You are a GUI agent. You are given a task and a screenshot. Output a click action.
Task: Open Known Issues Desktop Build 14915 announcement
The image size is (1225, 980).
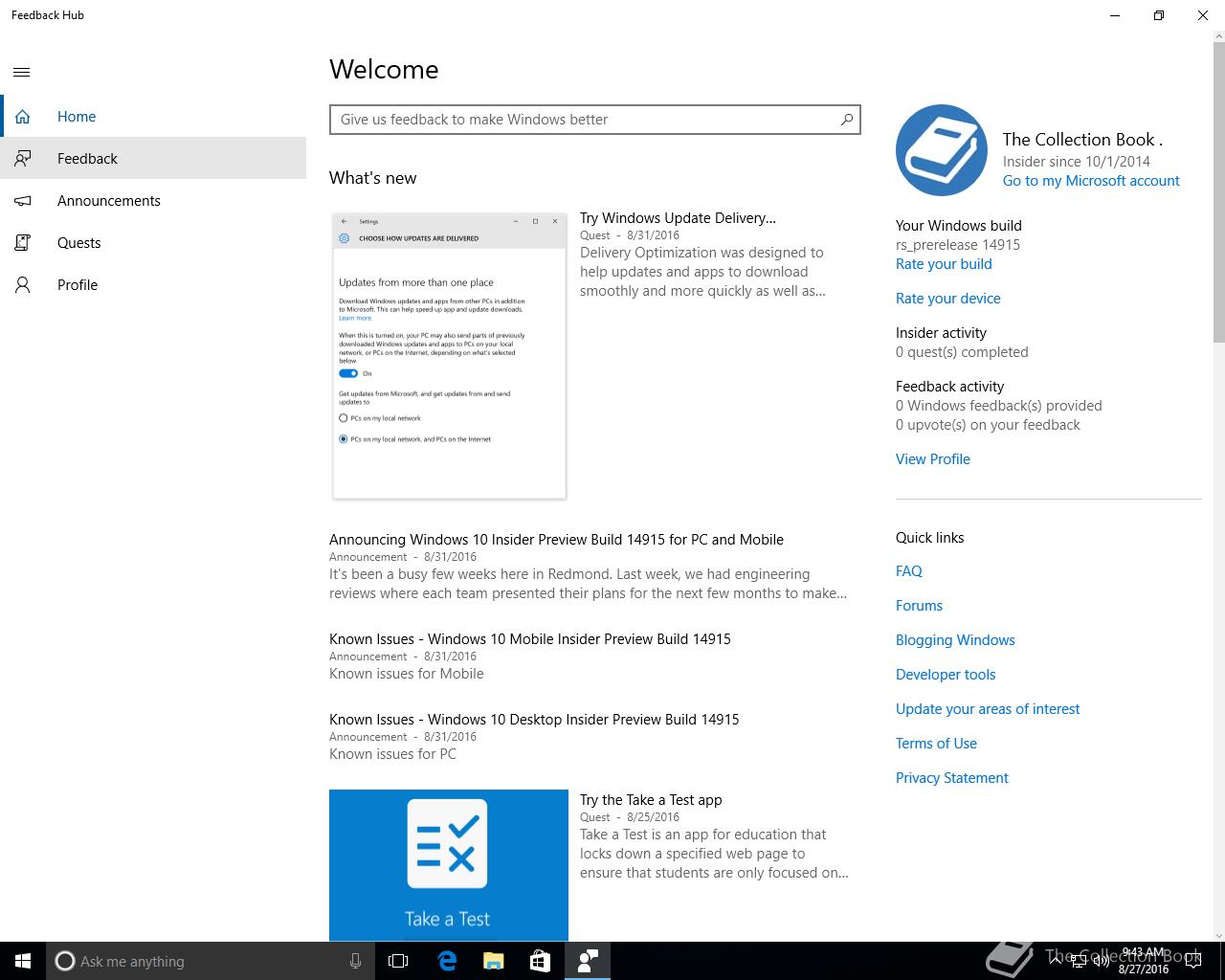pyautogui.click(x=534, y=720)
